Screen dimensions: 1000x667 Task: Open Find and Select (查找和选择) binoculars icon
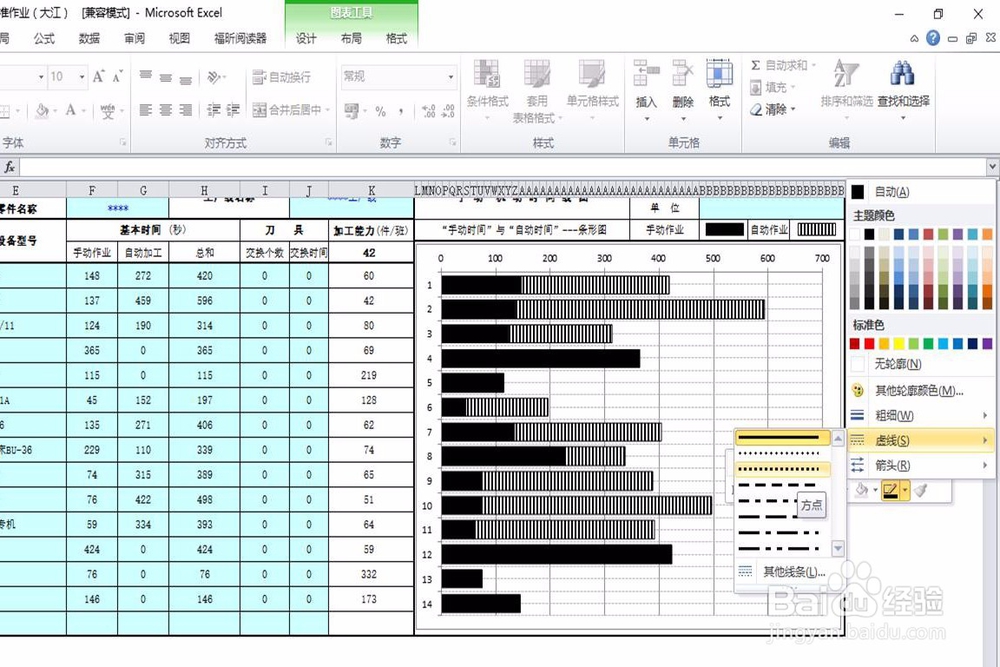pyautogui.click(x=903, y=73)
